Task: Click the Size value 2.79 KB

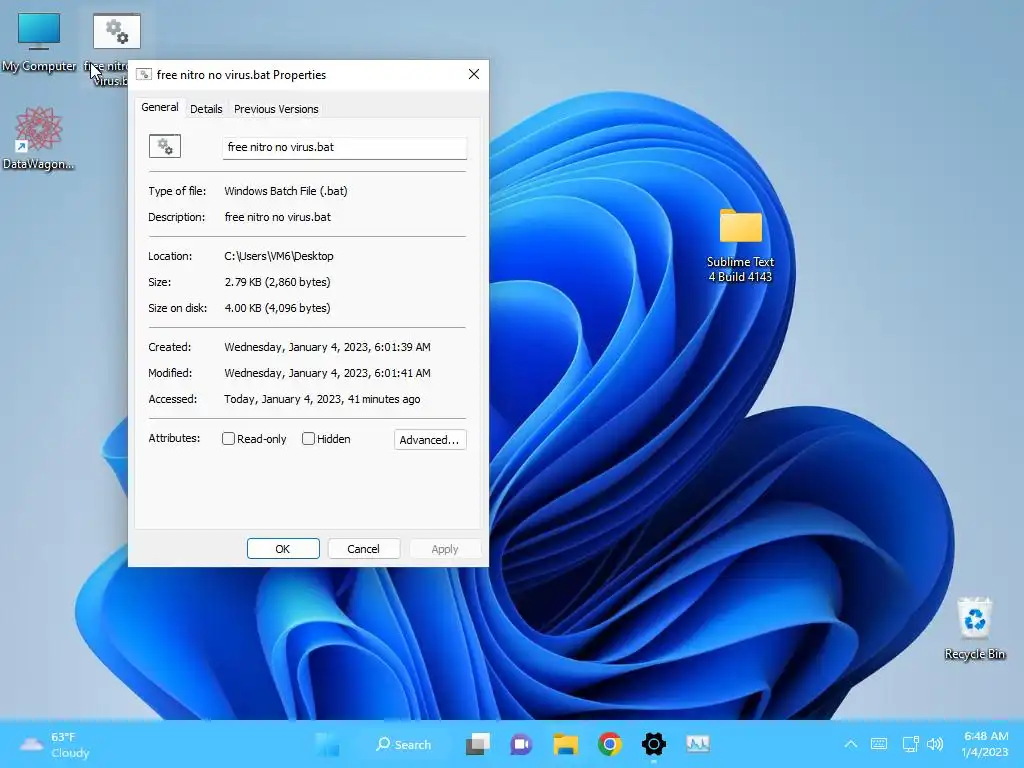Action: point(278,282)
